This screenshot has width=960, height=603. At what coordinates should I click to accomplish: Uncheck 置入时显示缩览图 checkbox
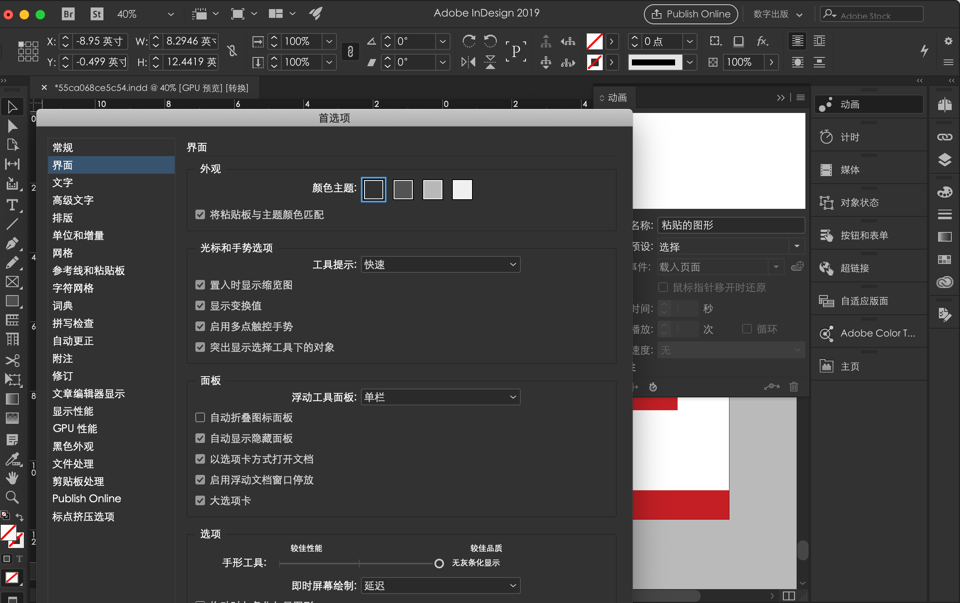200,285
